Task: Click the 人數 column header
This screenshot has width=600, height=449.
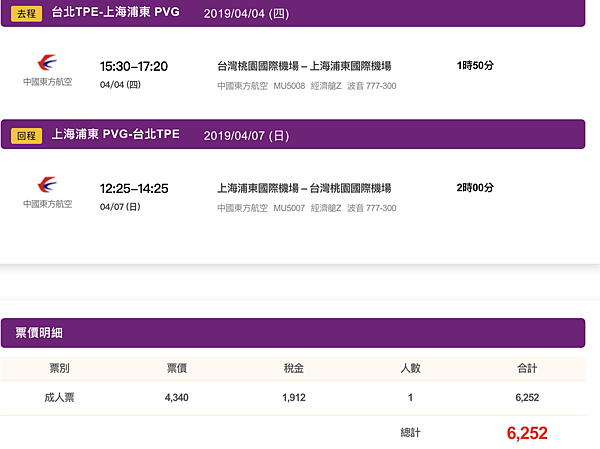Action: tap(409, 369)
